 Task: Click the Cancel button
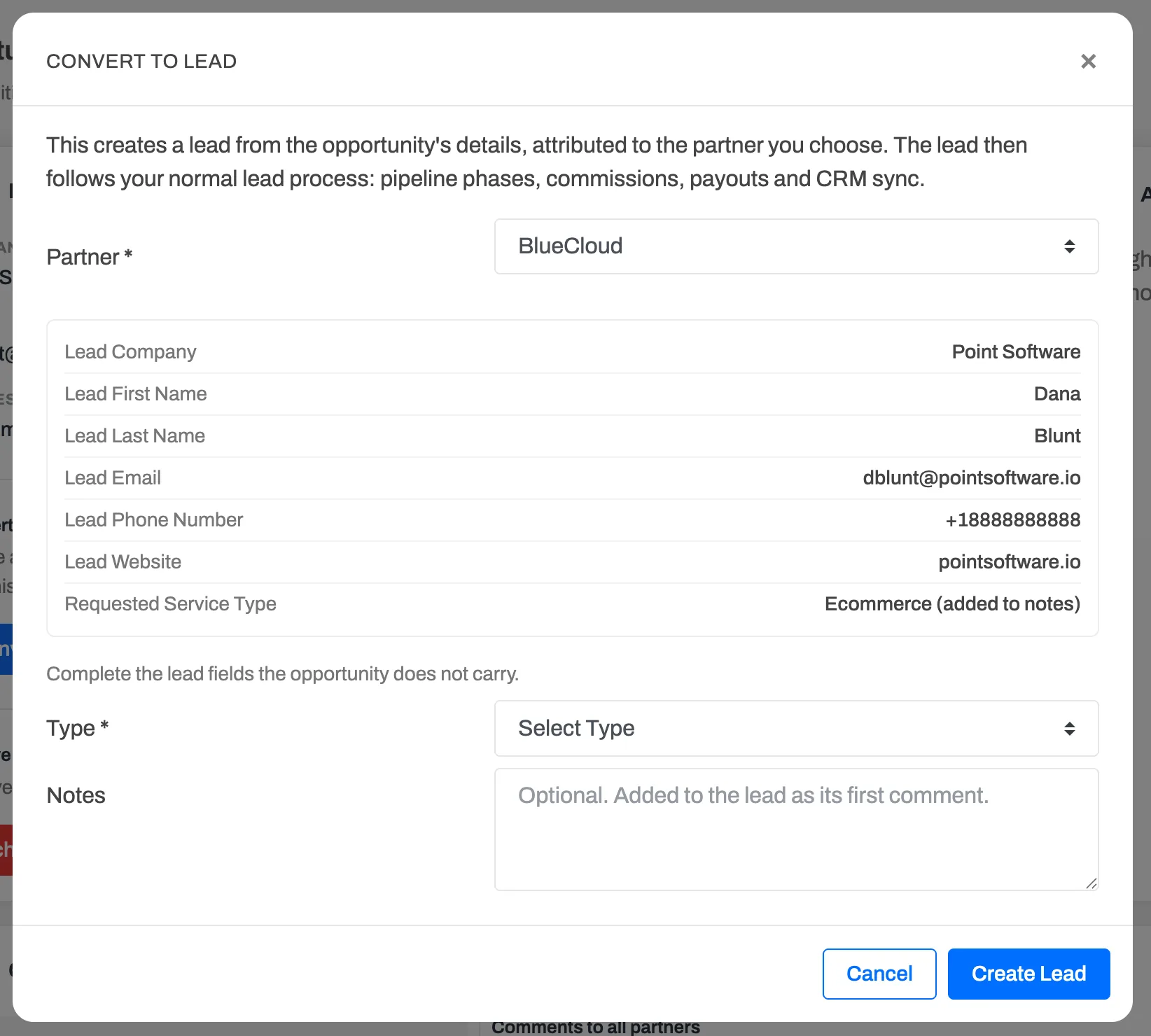pos(879,974)
